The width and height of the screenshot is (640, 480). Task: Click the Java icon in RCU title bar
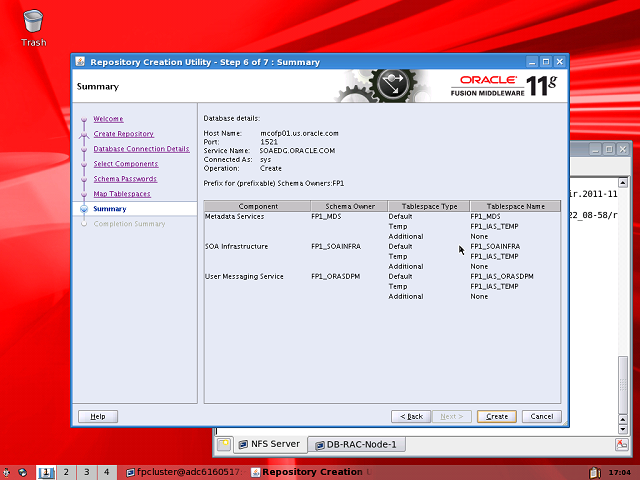80,62
